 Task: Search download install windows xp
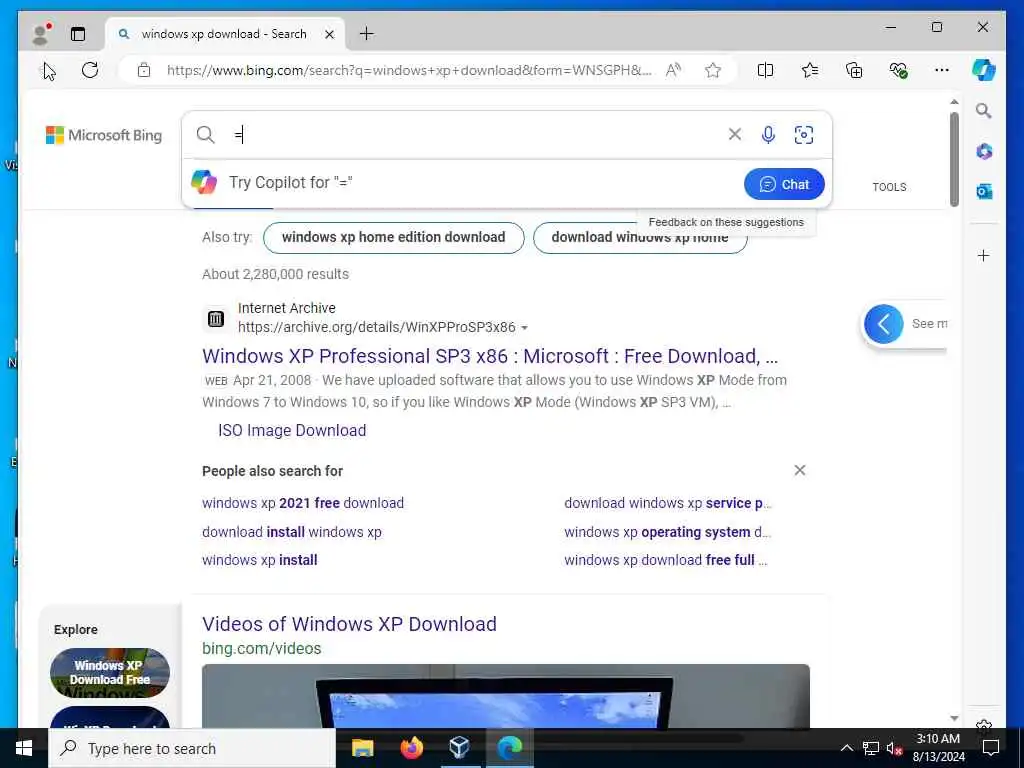(x=292, y=532)
